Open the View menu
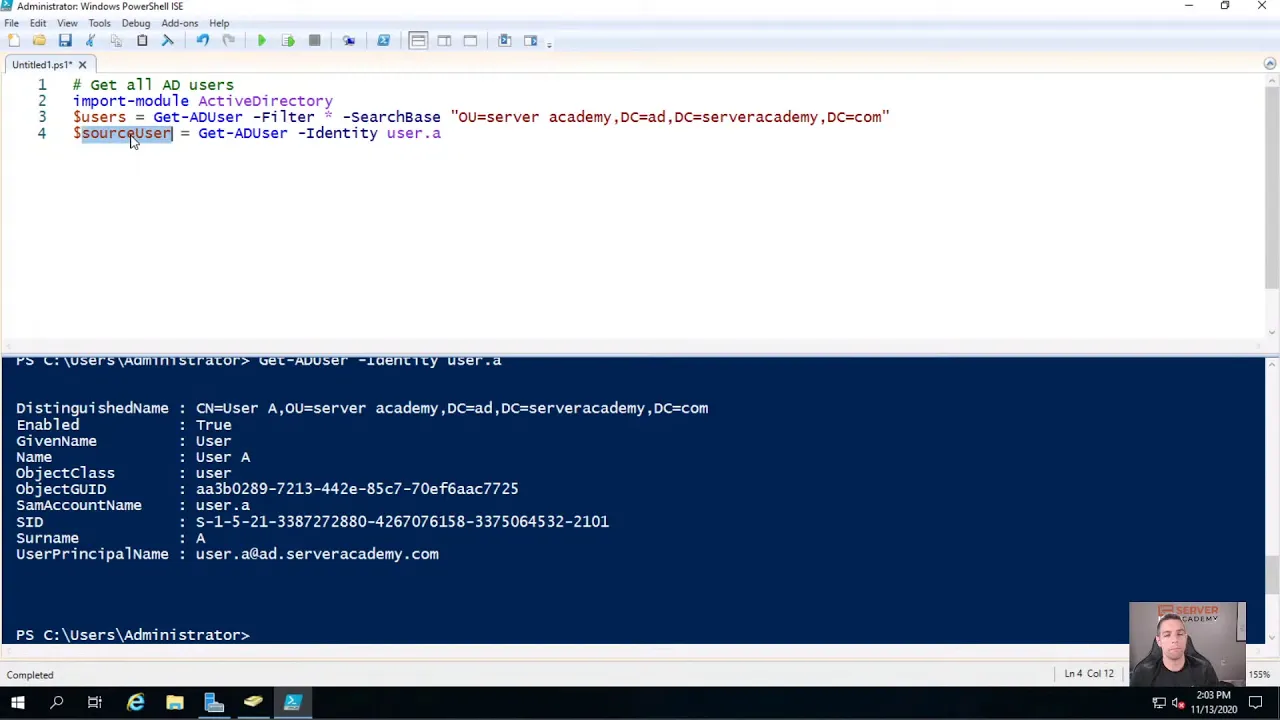The image size is (1280, 720). click(x=67, y=23)
